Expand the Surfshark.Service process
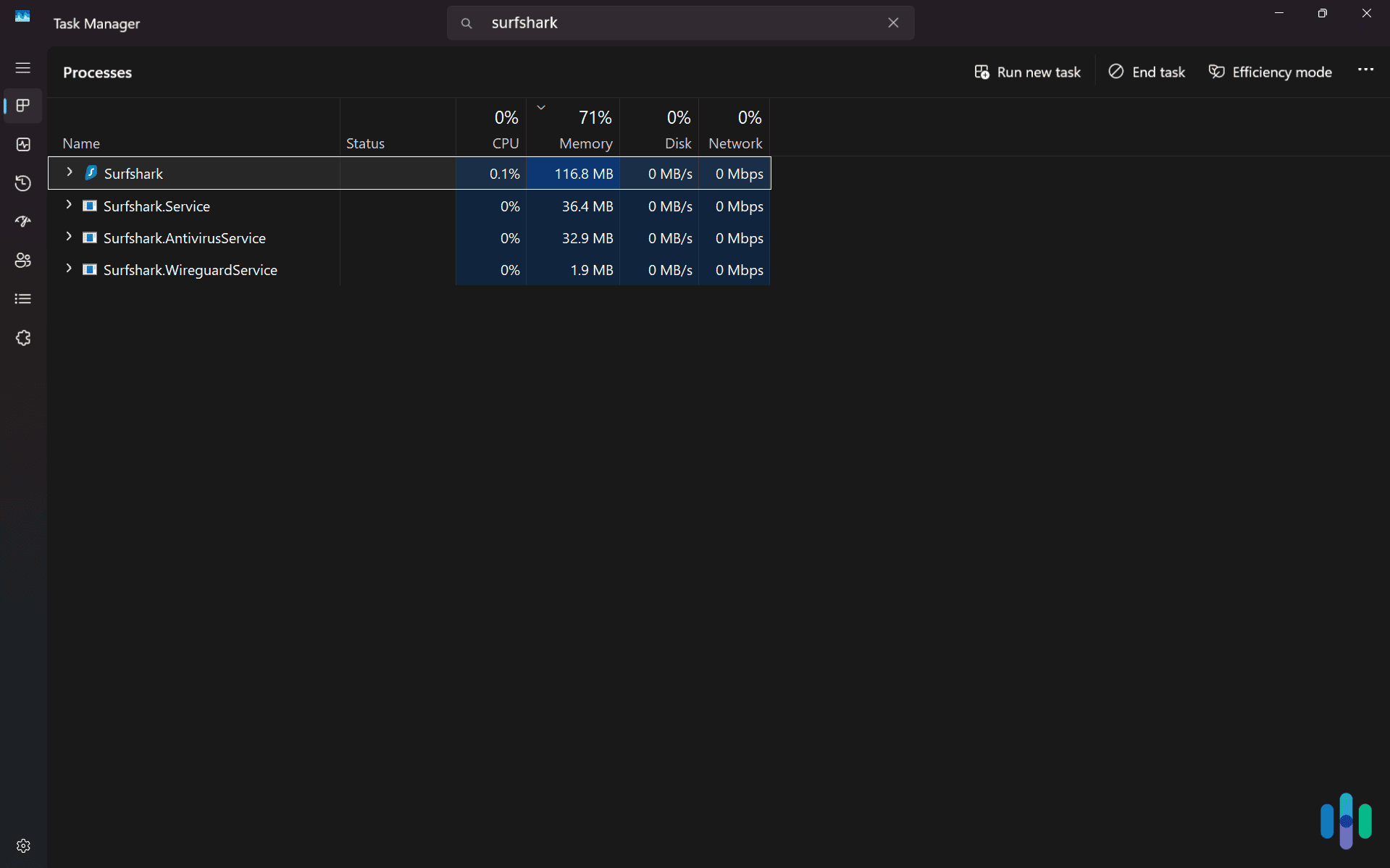Screen dimensions: 1390x868 (x=69, y=206)
